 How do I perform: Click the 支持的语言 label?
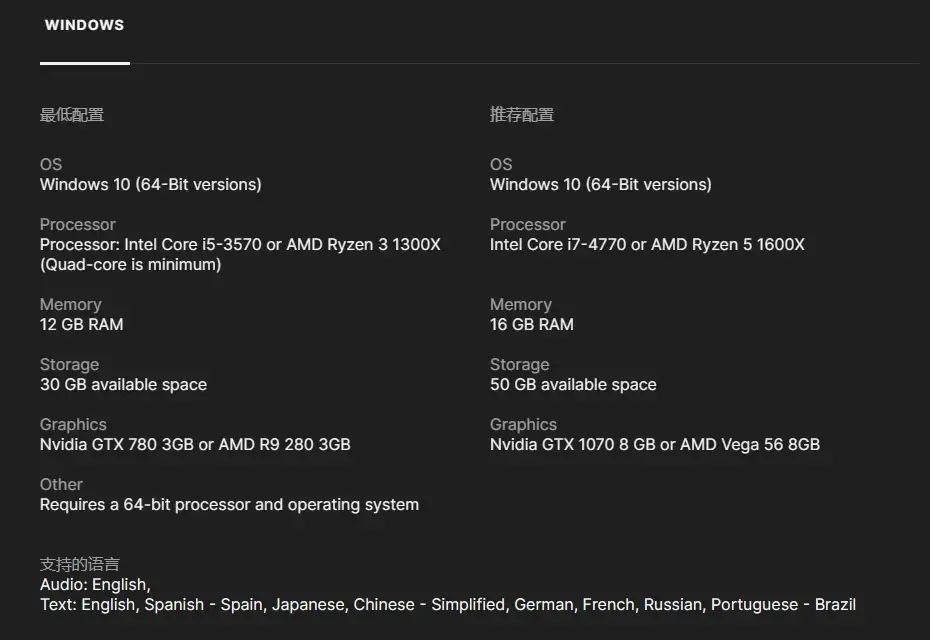(x=80, y=564)
